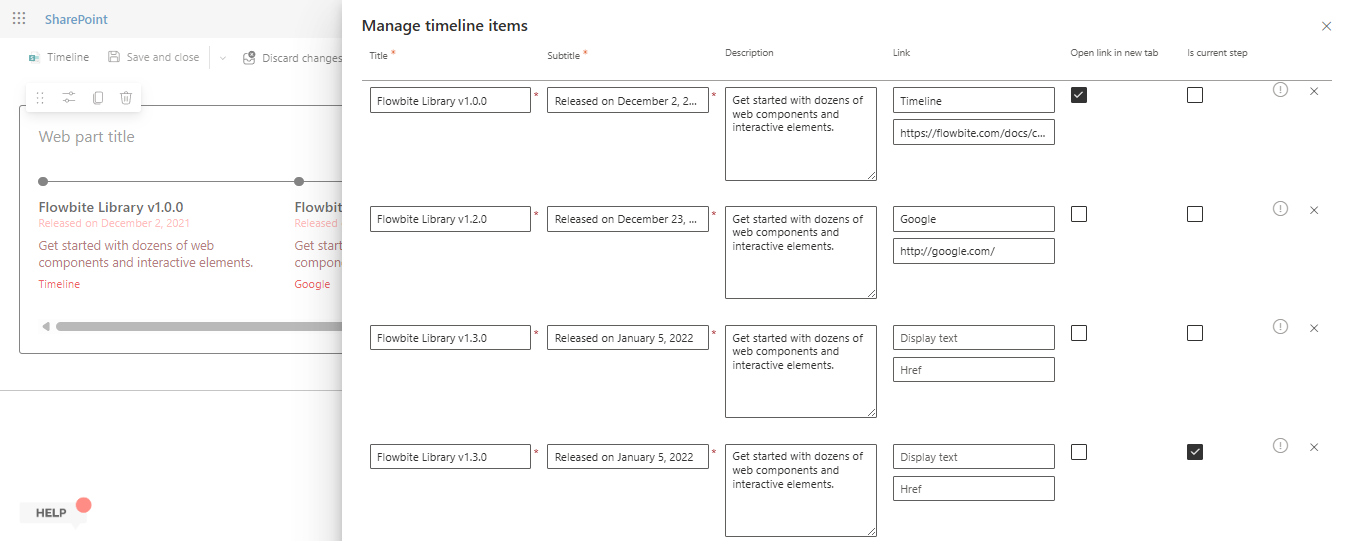Image resolution: width=1350 pixels, height=541 pixels.
Task: Remove the Flowbite Library v1.2.0 row
Action: pos(1314,210)
